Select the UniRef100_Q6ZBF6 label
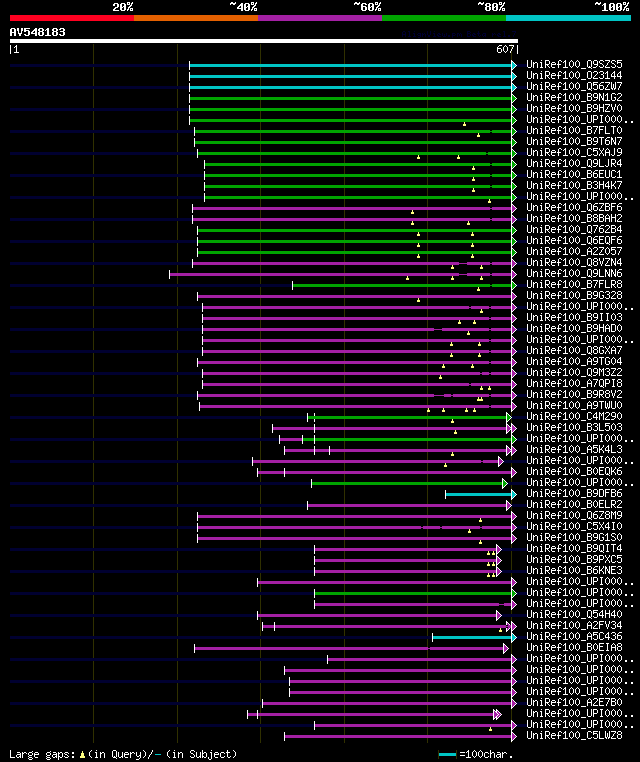The width and height of the screenshot is (640, 762). (x=574, y=207)
